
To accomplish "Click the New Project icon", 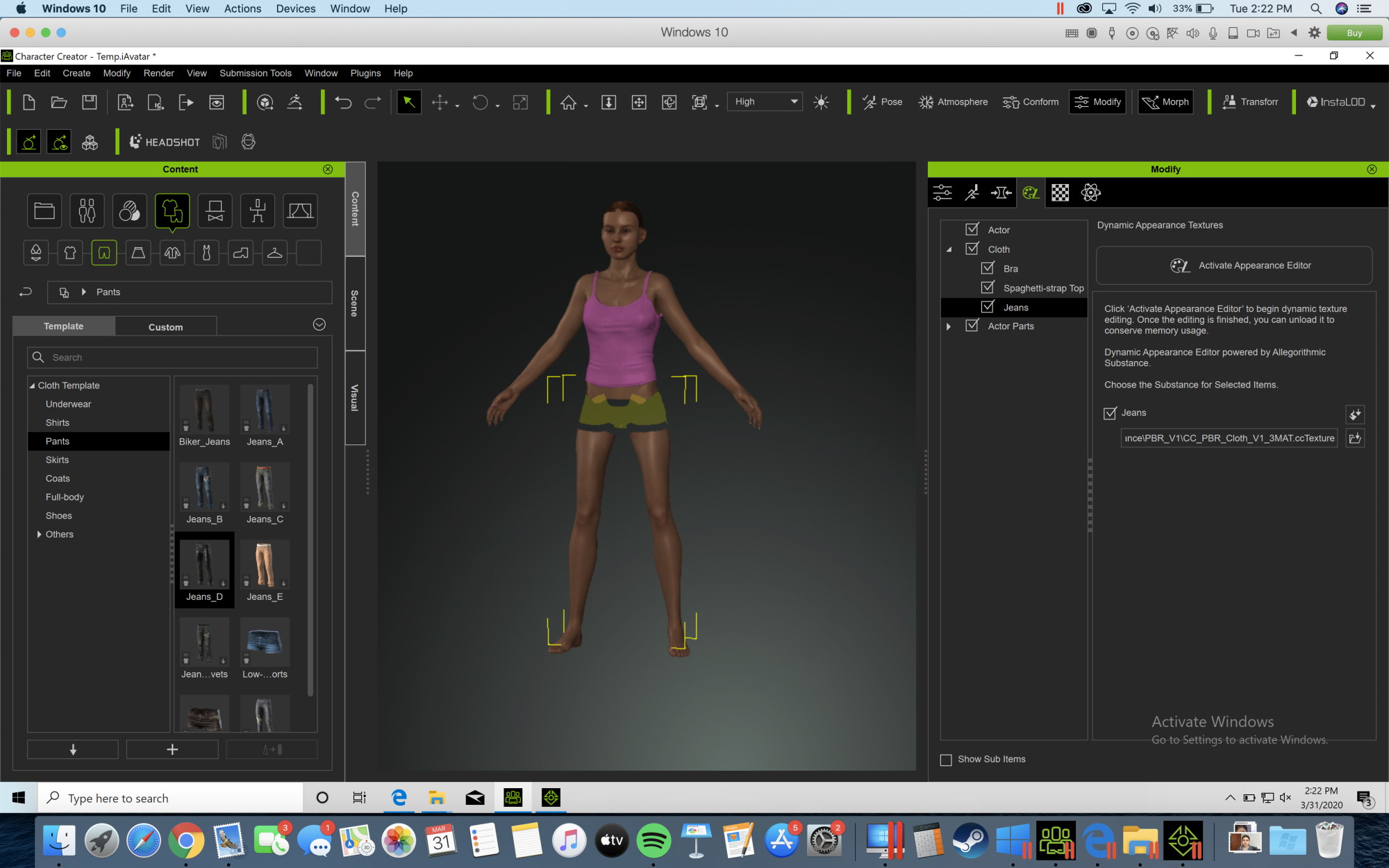I will (28, 102).
